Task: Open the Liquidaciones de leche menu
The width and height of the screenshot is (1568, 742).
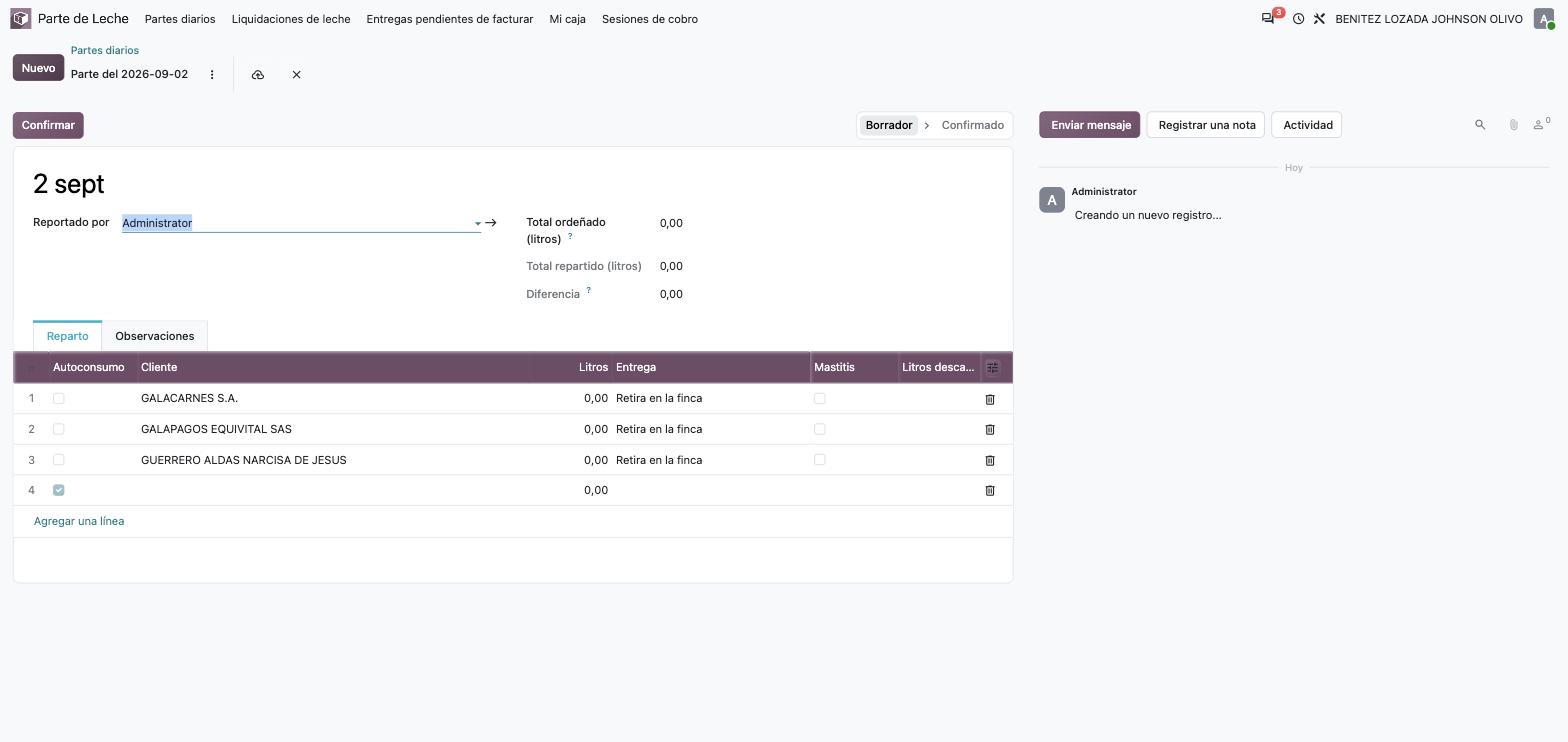Action: pos(291,19)
